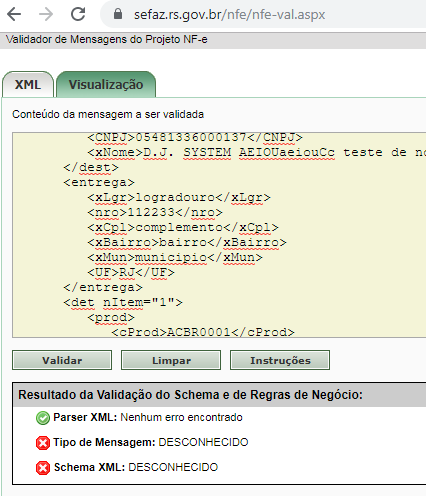Click the det nItem="1" line
The height and width of the screenshot is (496, 426).
pyautogui.click(x=123, y=302)
